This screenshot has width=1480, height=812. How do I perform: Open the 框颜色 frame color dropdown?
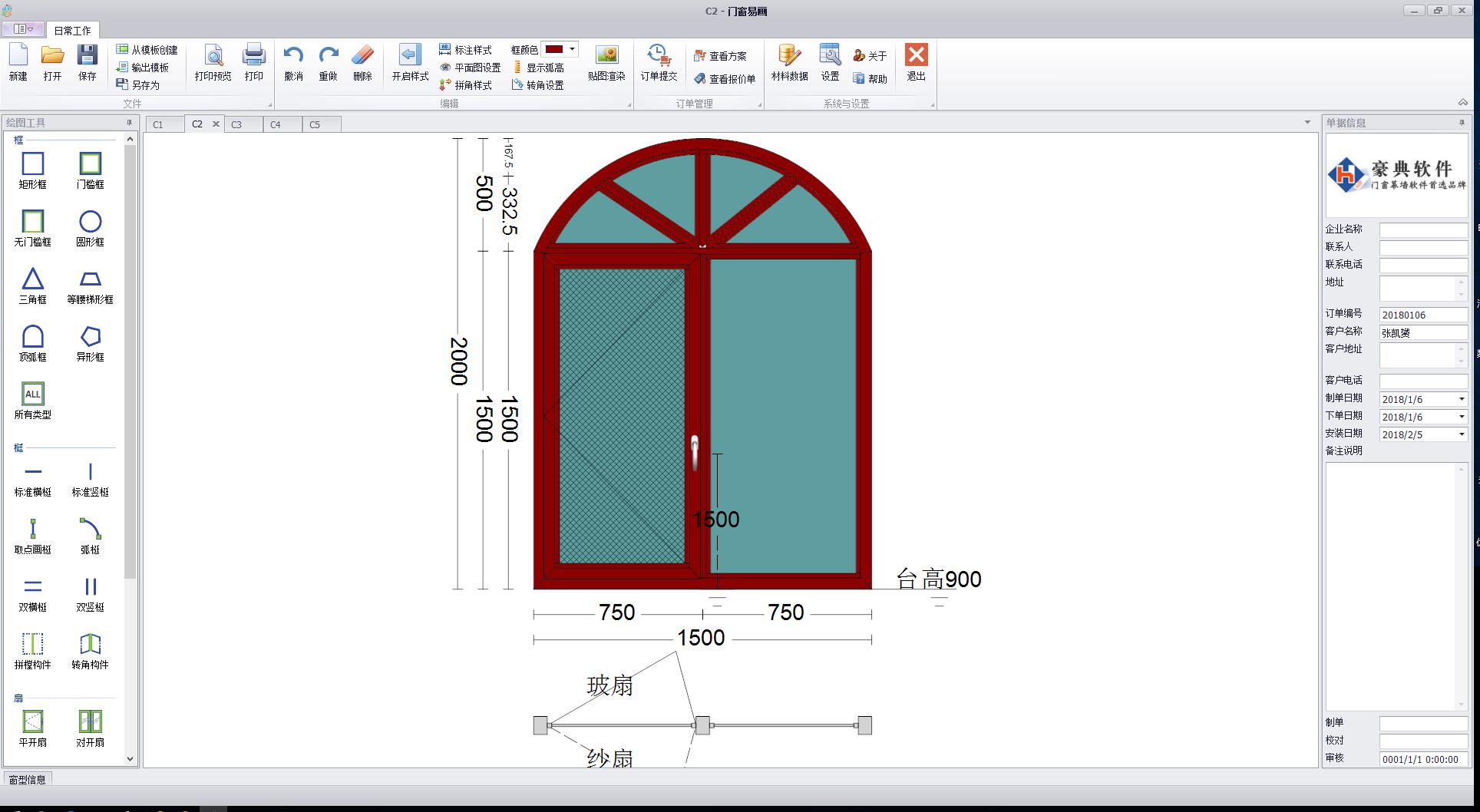coord(572,49)
